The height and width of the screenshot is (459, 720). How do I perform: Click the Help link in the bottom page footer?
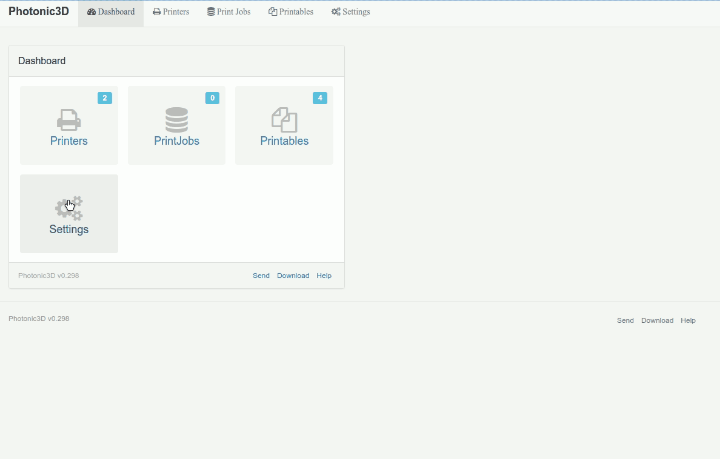tap(688, 321)
